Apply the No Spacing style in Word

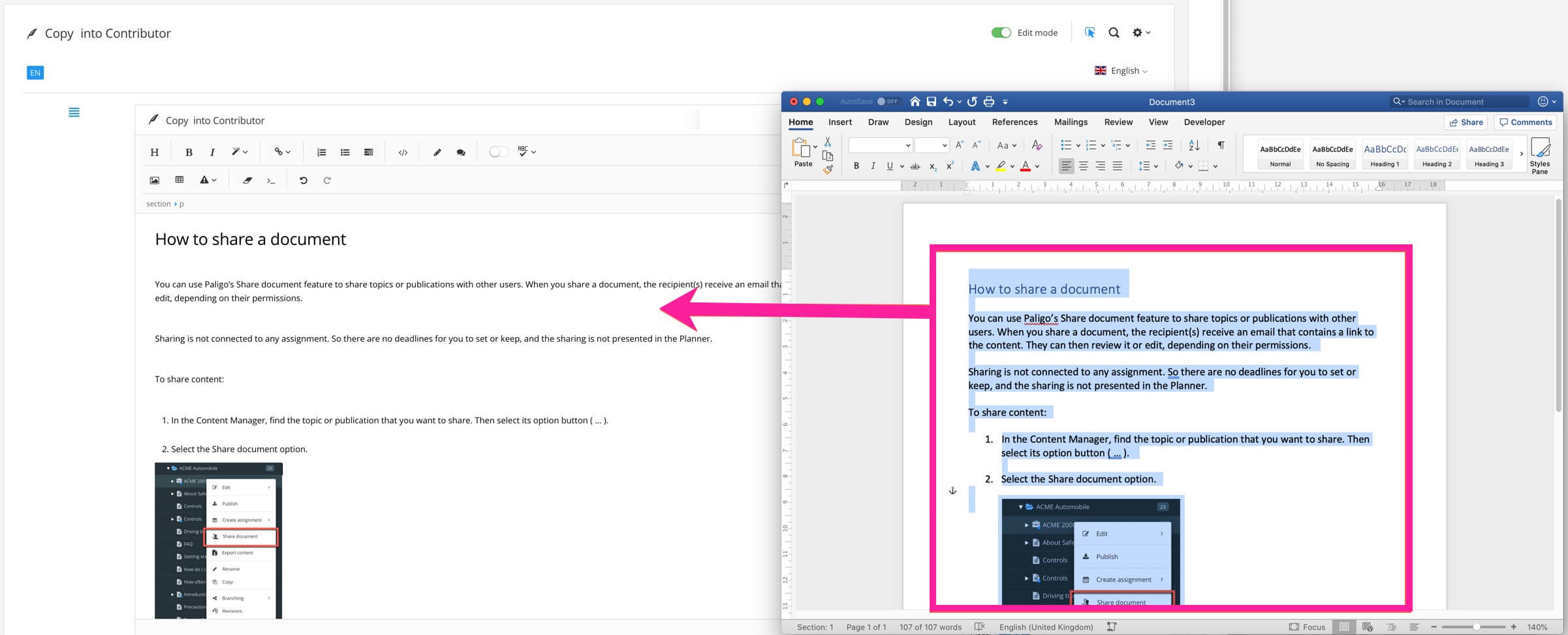click(x=1332, y=155)
